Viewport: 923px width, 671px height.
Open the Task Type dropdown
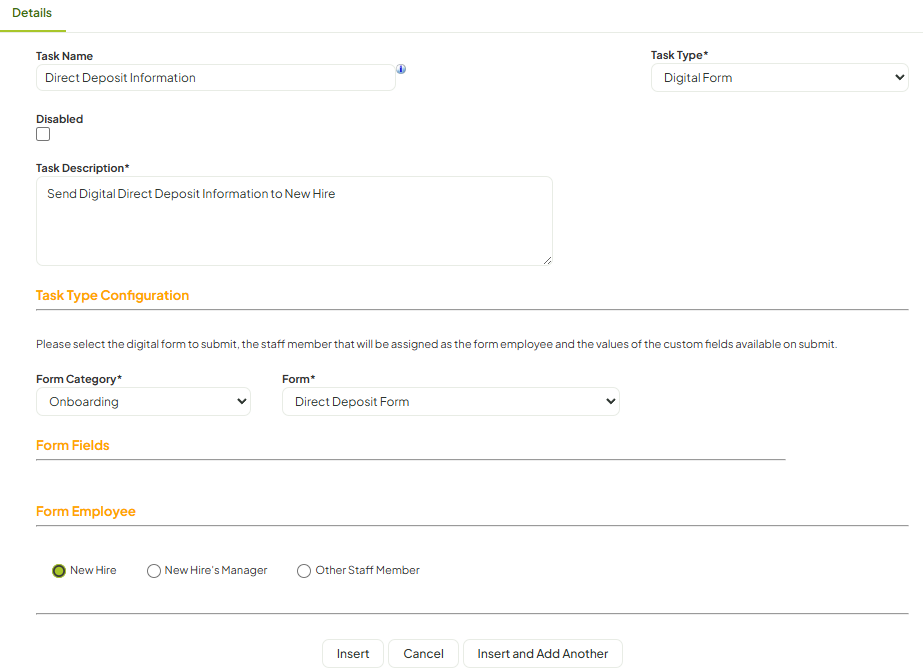pos(779,78)
